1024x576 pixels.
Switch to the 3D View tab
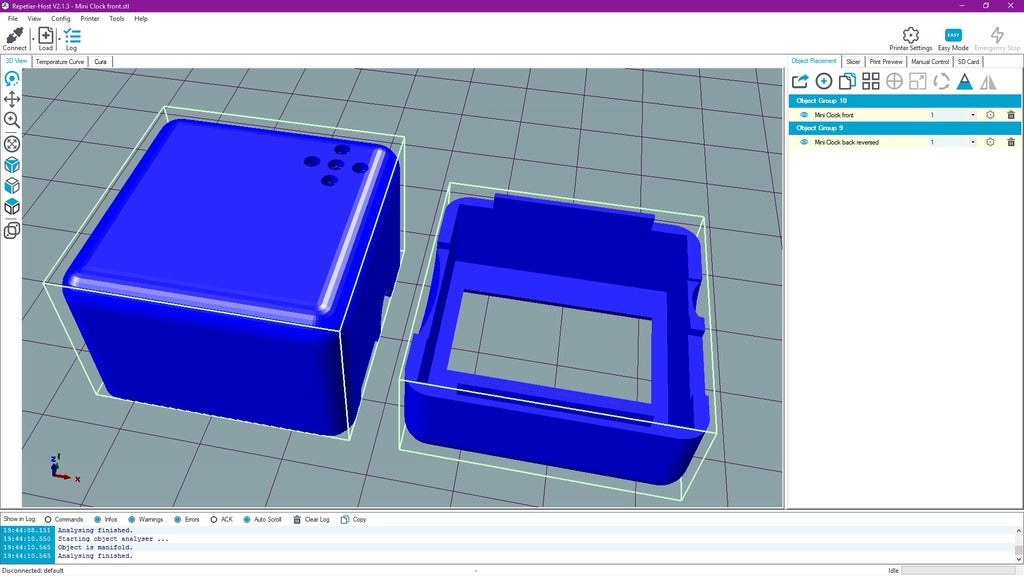(x=16, y=61)
